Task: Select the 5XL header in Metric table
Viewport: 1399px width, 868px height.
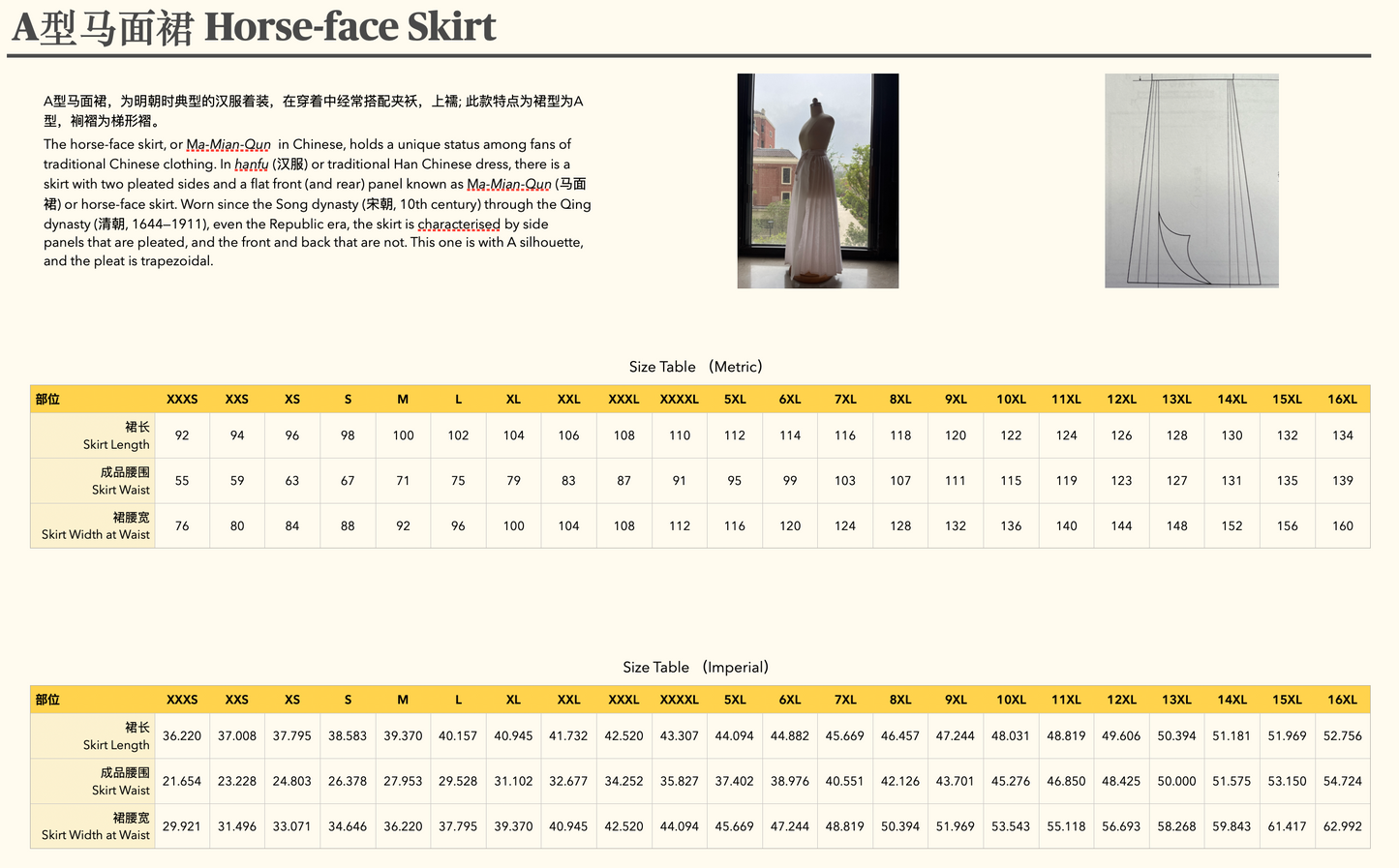Action: [x=734, y=399]
